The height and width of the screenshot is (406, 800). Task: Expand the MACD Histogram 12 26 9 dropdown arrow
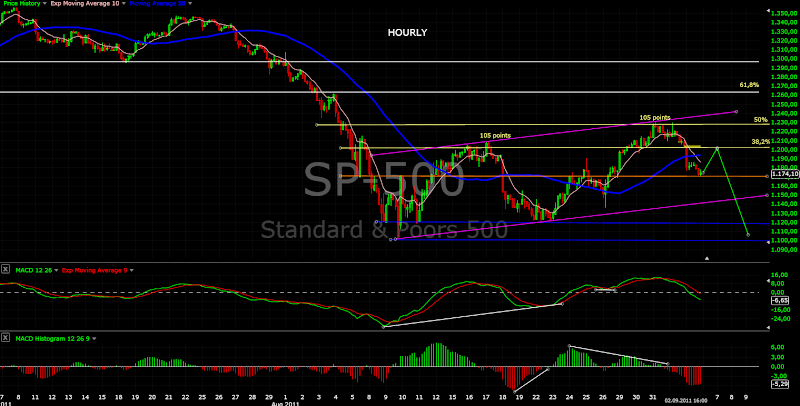pos(94,338)
